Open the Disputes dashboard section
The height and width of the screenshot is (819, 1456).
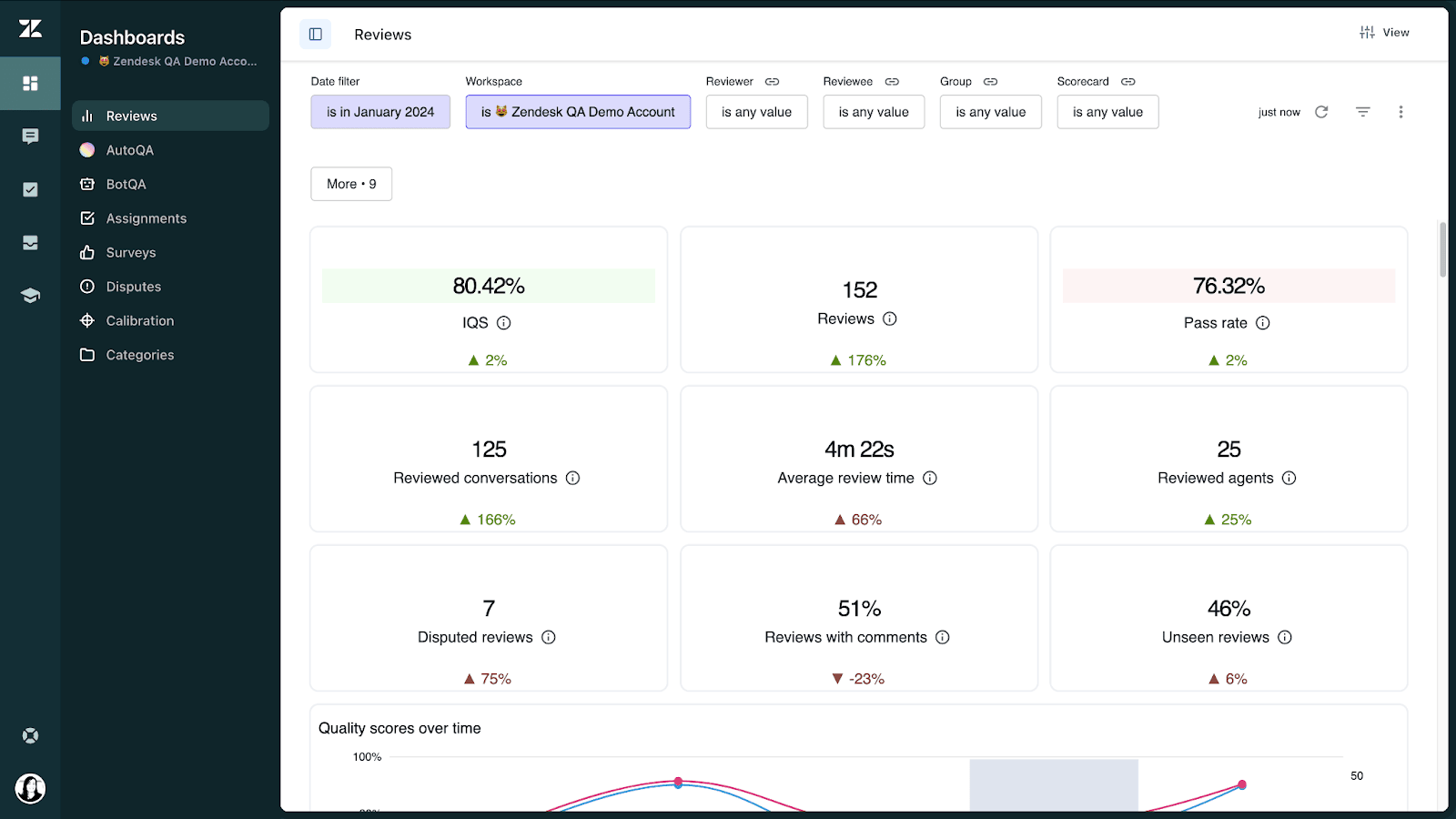(133, 286)
